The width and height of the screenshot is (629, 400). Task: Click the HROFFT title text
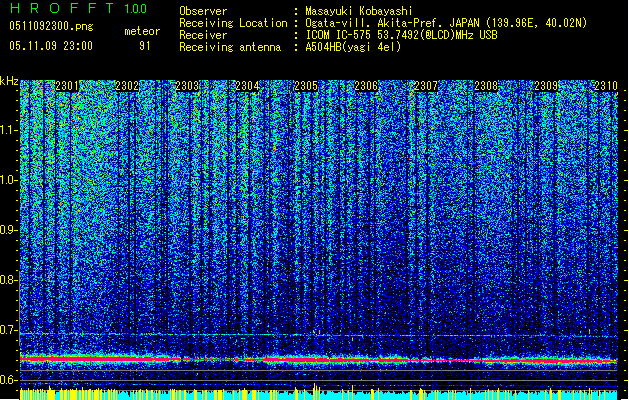pos(62,8)
